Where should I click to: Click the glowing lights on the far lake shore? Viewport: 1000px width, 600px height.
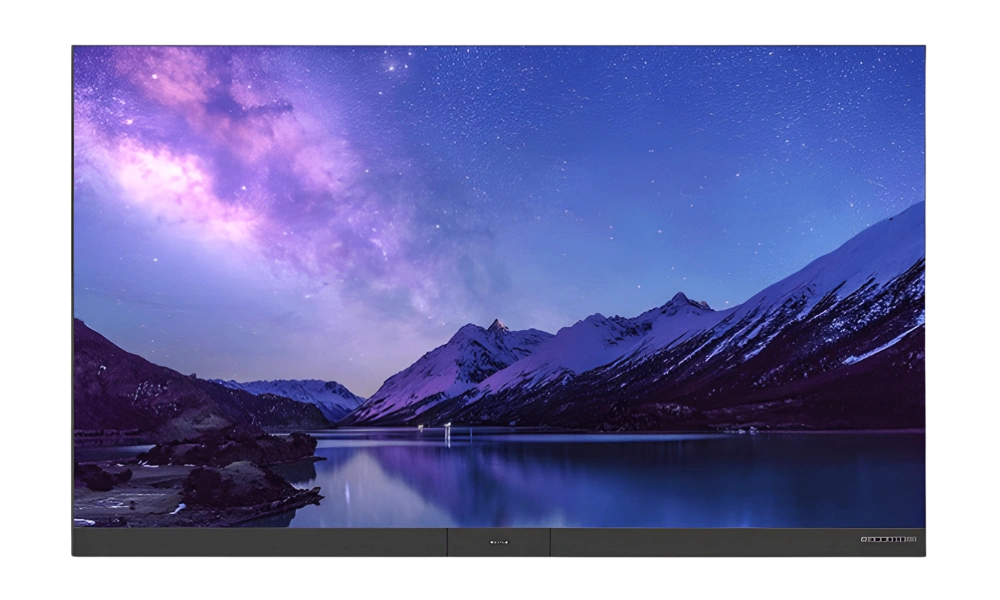[446, 431]
